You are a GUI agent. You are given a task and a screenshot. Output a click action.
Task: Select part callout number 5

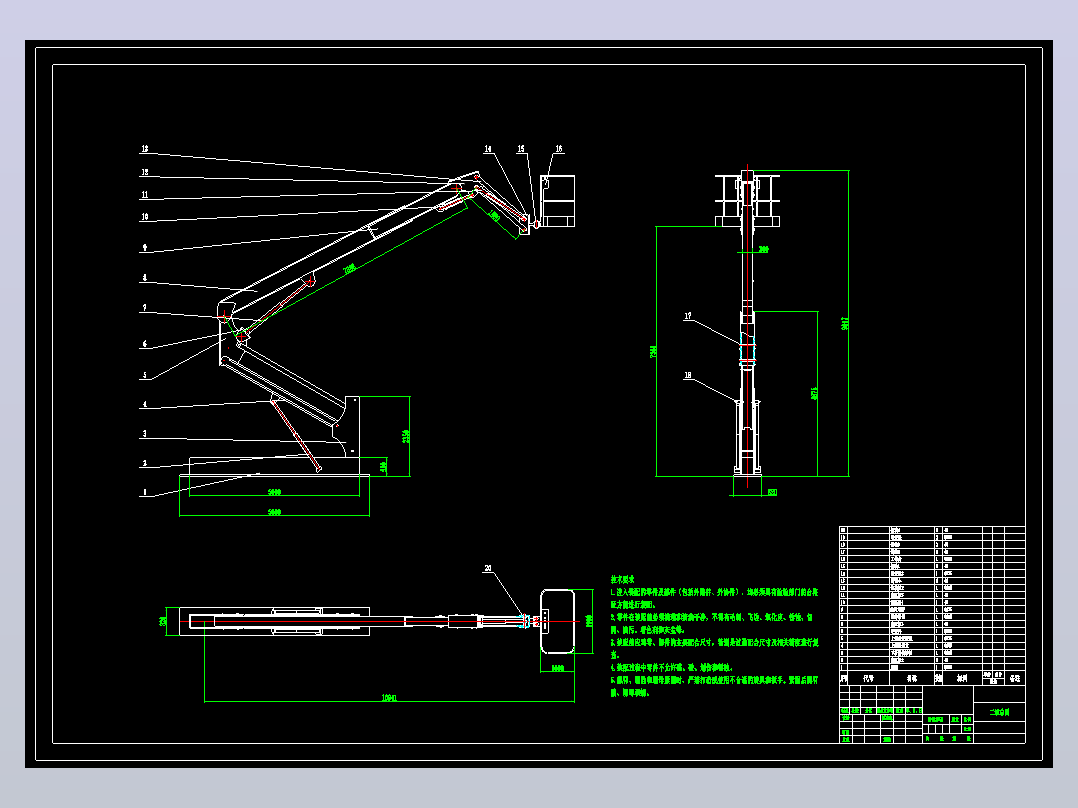[x=144, y=375]
